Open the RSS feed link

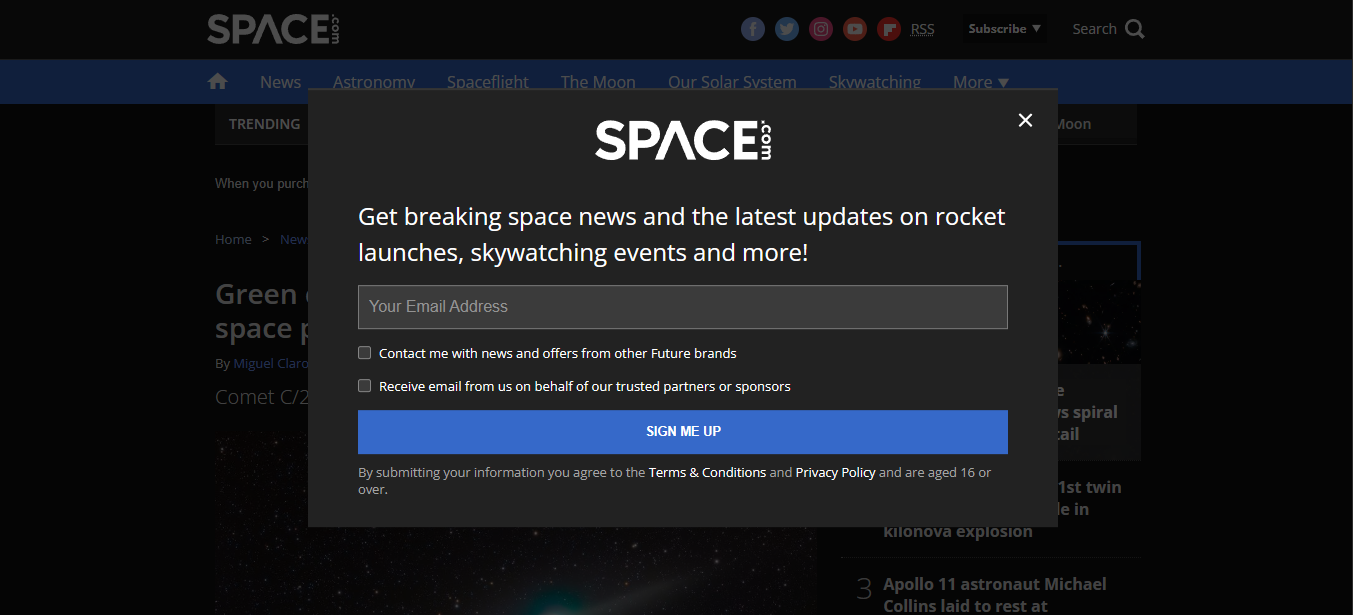922,28
